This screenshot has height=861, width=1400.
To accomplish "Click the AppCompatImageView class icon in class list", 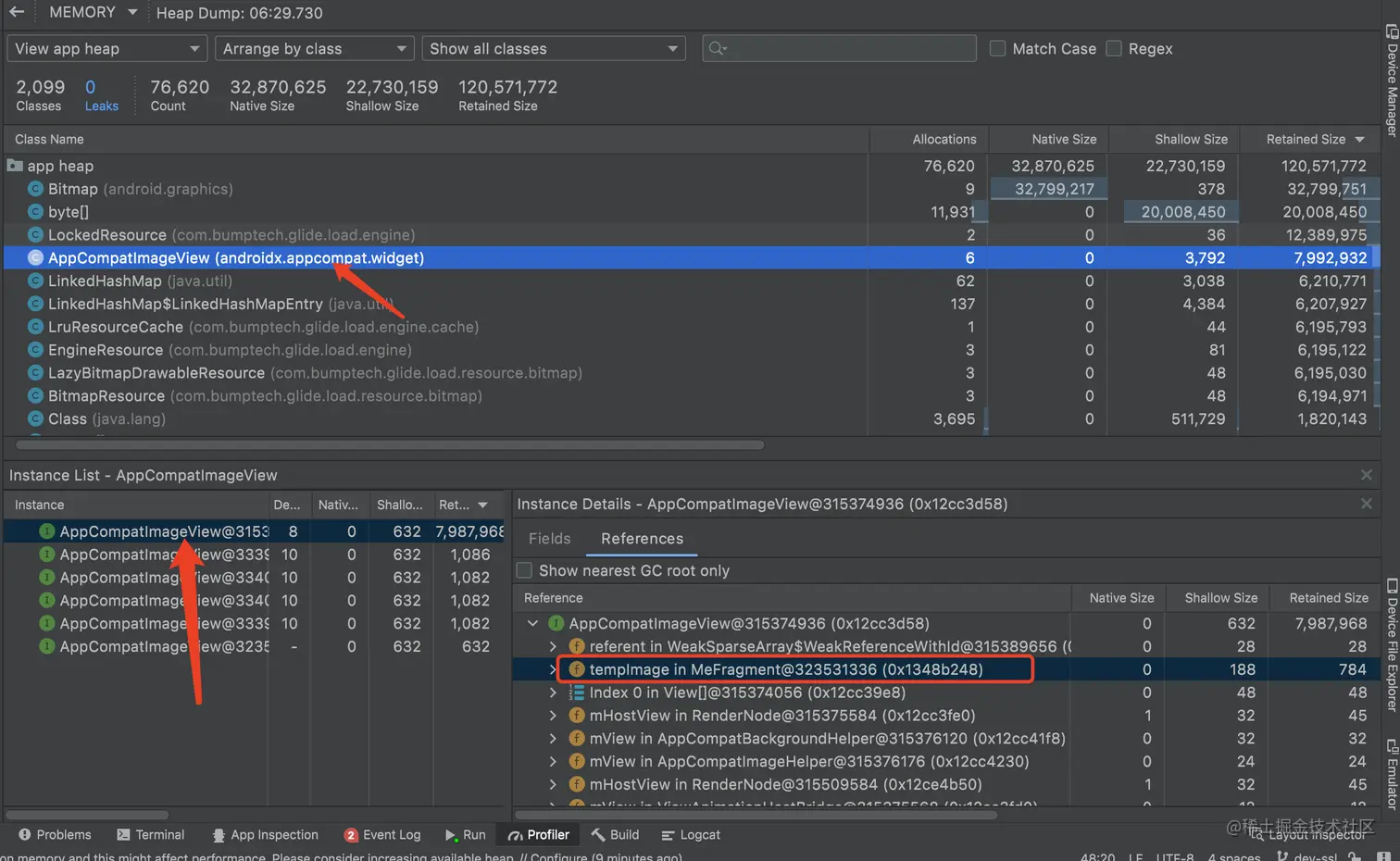I will click(36, 257).
